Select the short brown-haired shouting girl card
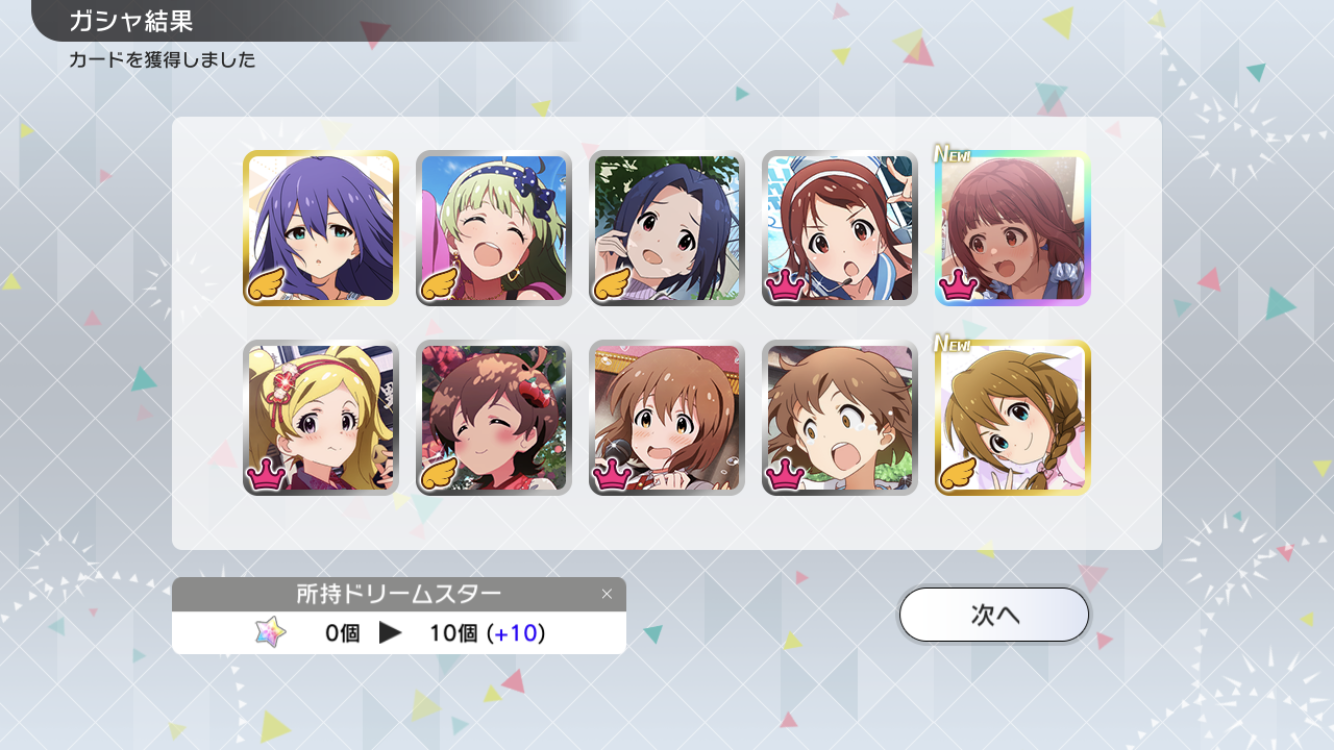The height and width of the screenshot is (750, 1334). click(840, 418)
